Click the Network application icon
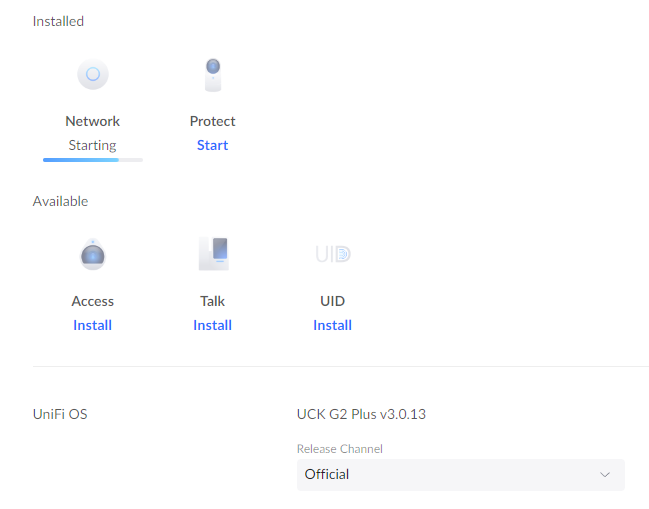Screen dimensions: 649x509 pos(92,74)
